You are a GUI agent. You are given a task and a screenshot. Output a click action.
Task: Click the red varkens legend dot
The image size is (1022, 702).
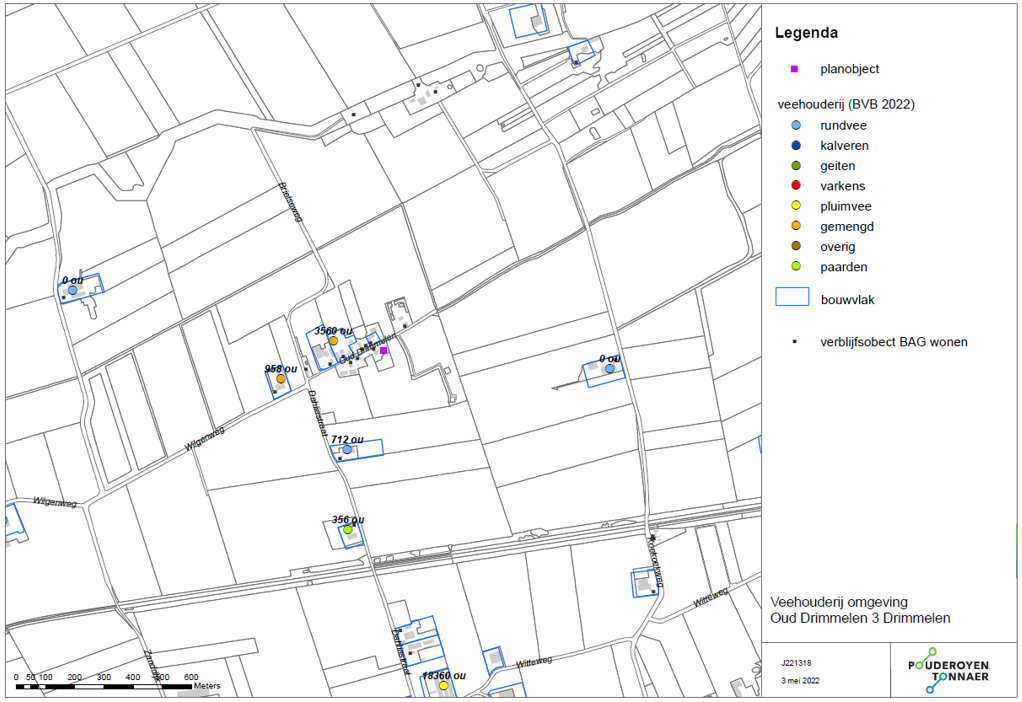click(796, 186)
